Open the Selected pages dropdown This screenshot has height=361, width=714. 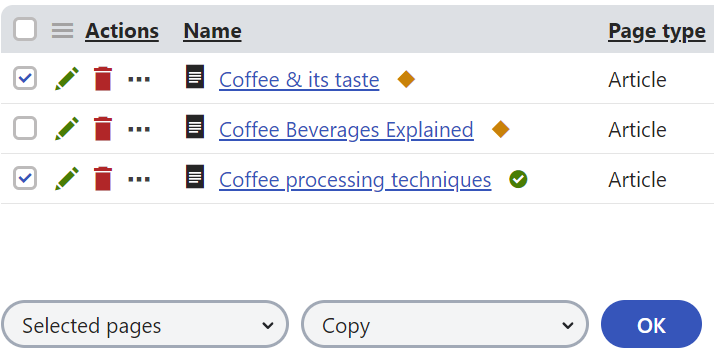click(145, 324)
